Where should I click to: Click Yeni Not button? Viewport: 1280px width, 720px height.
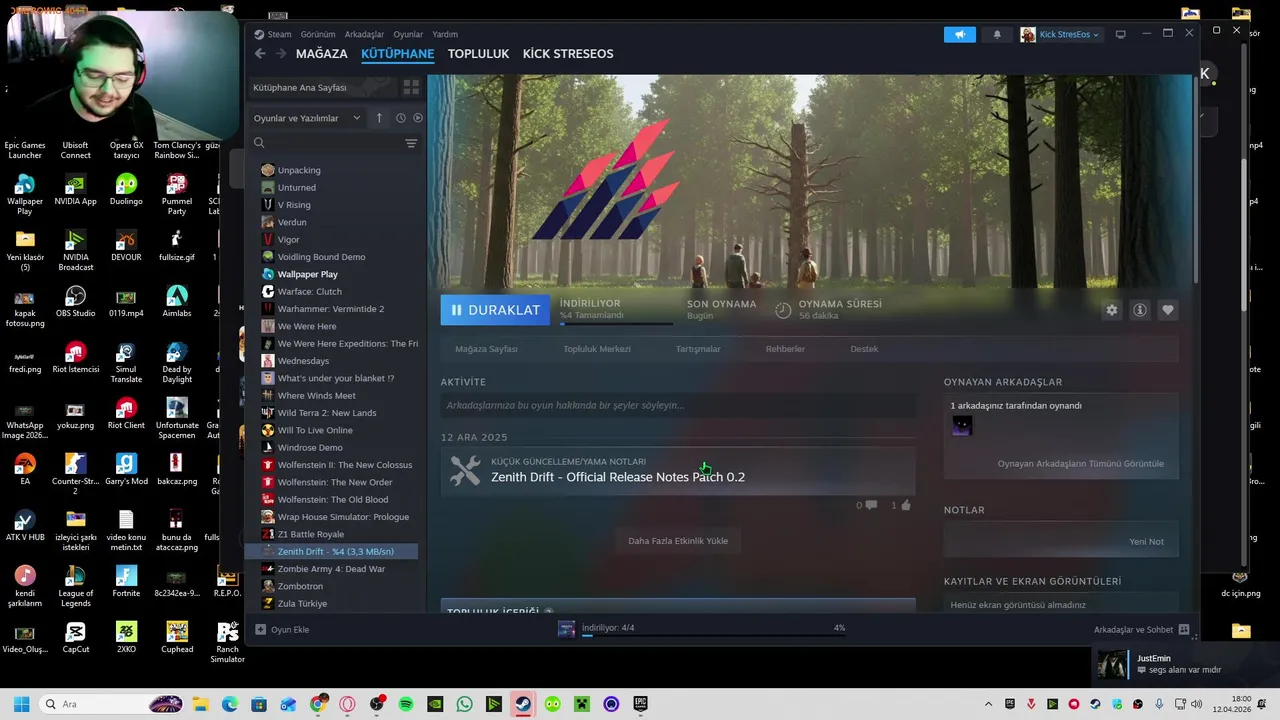1146,542
